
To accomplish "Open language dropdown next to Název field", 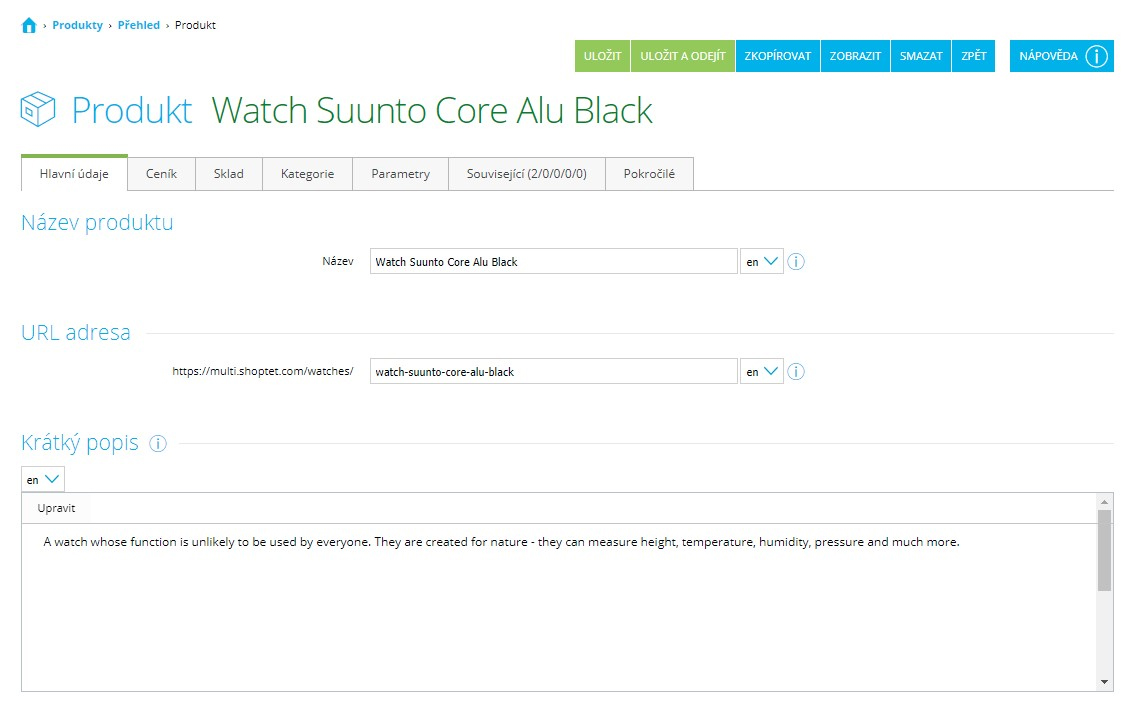I will coord(762,262).
